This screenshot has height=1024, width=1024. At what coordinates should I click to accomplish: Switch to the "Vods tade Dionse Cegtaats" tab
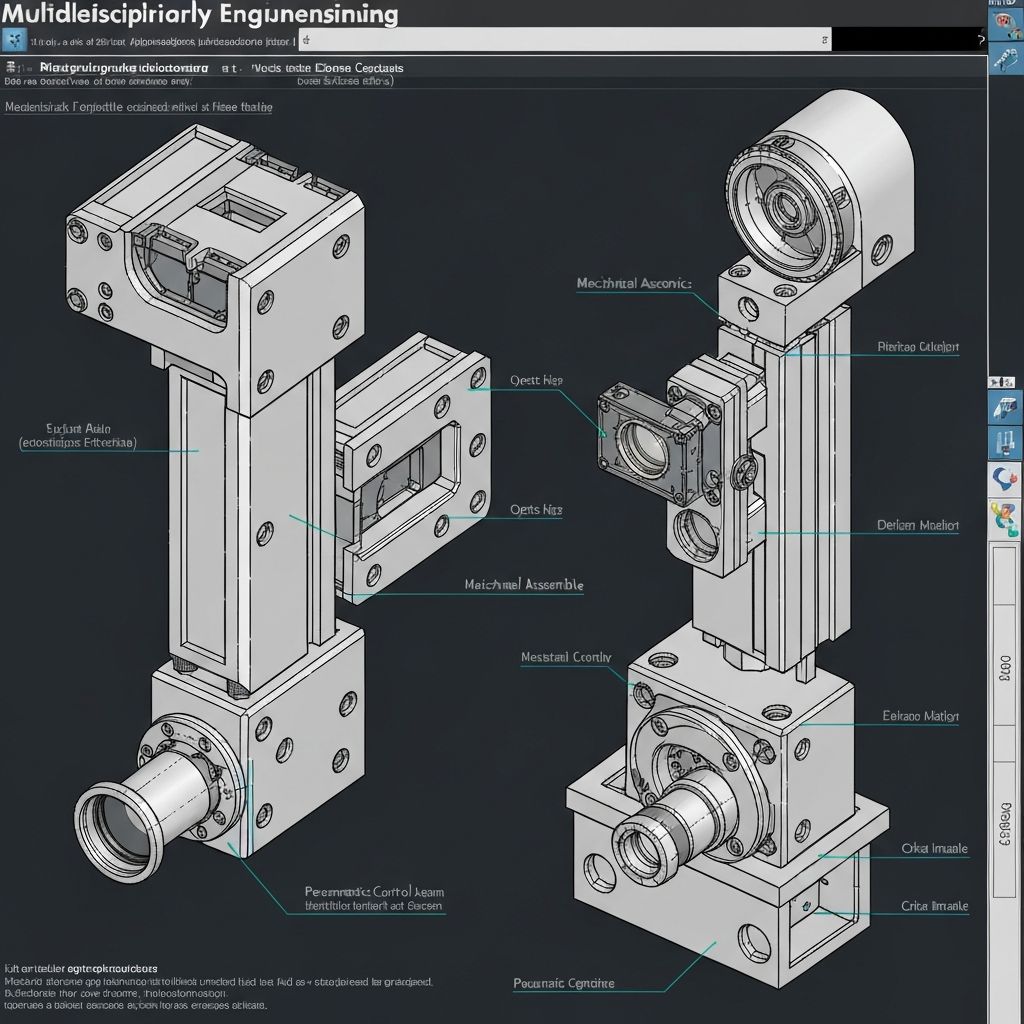(x=328, y=68)
